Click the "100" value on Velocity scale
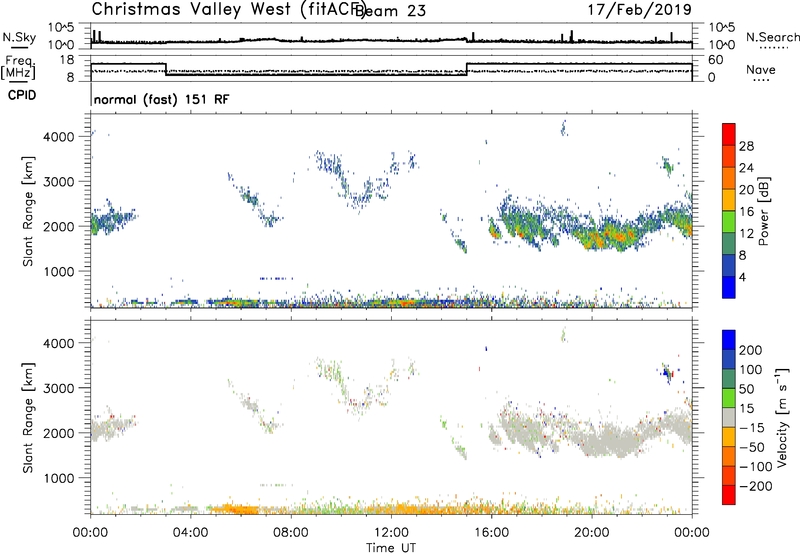800x554 pixels. pyautogui.click(x=751, y=370)
